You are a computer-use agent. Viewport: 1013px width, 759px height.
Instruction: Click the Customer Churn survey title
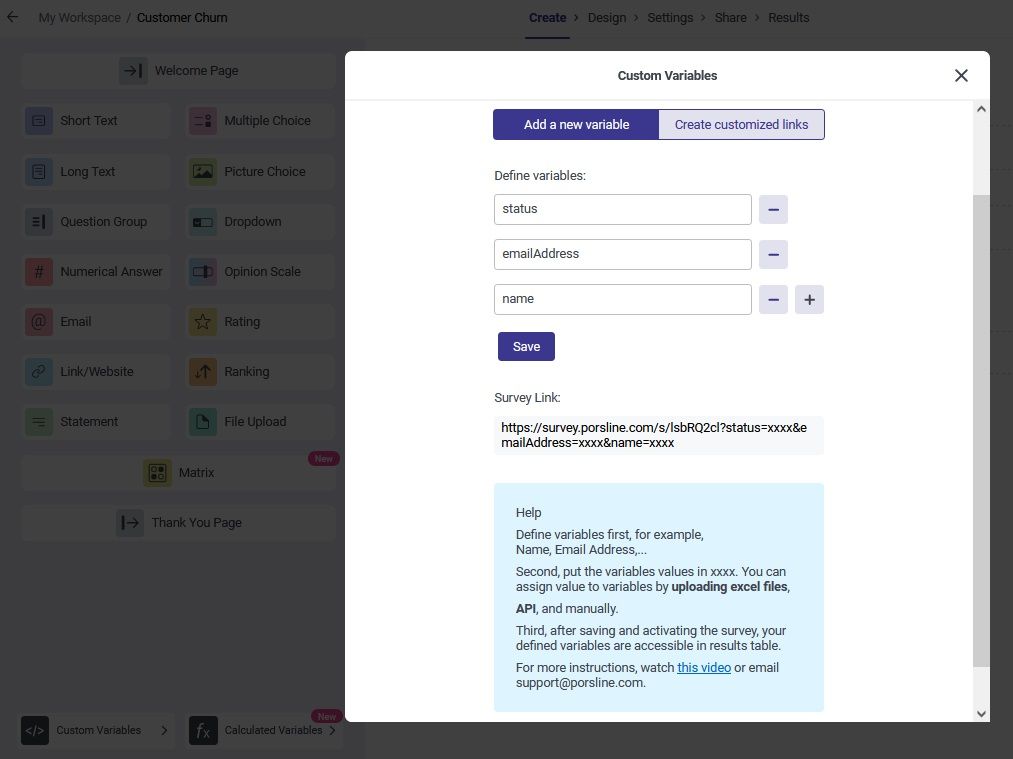[x=182, y=17]
